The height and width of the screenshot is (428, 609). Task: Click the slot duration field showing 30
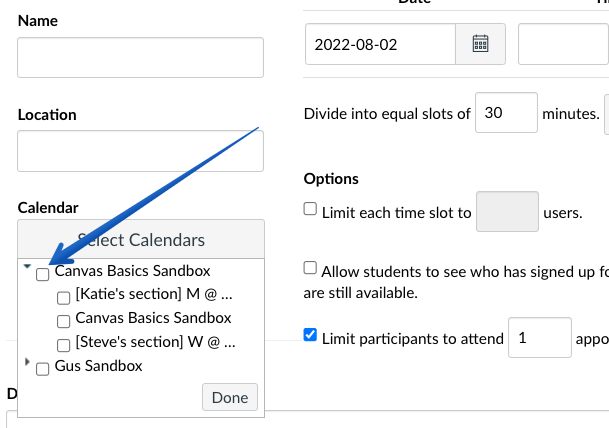coord(506,113)
